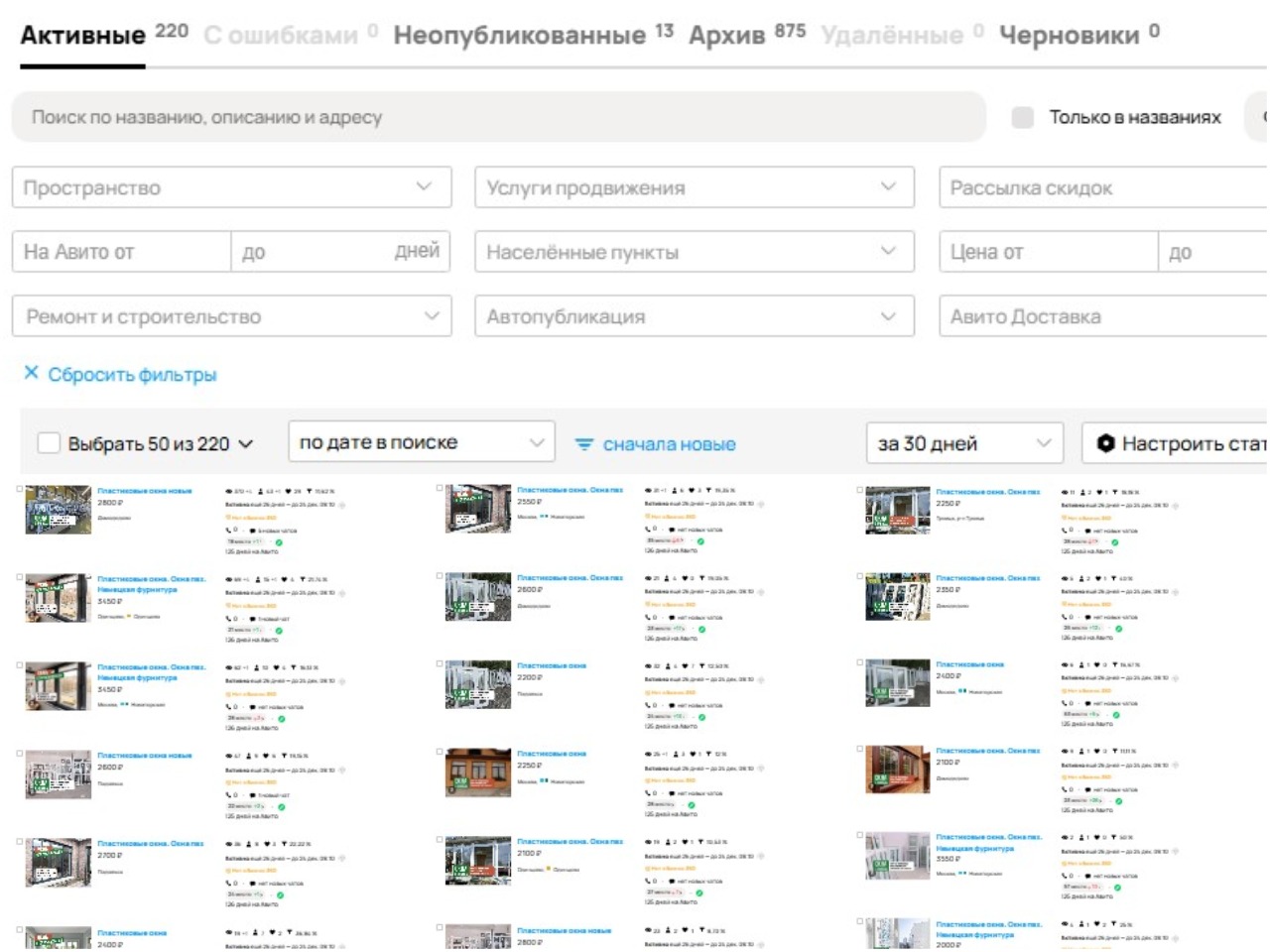Click the hexagon gear icon in Настроить button
The image size is (1270, 952).
tap(1105, 443)
